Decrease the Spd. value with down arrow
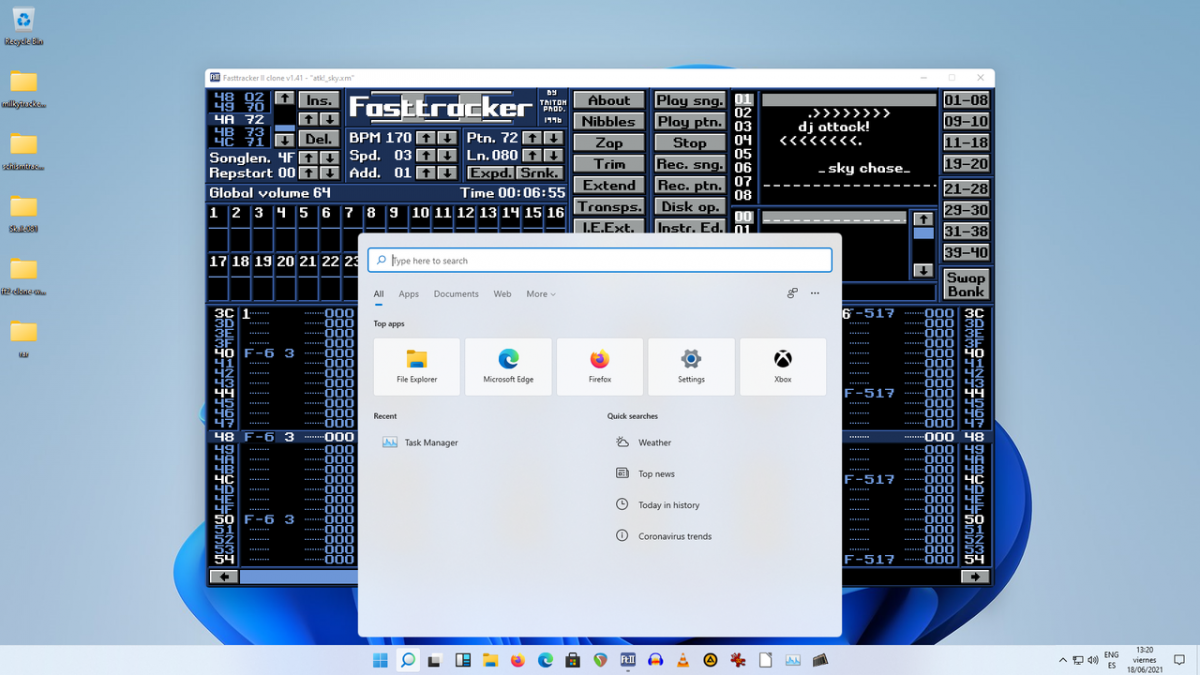The height and width of the screenshot is (675, 1200). (x=447, y=156)
